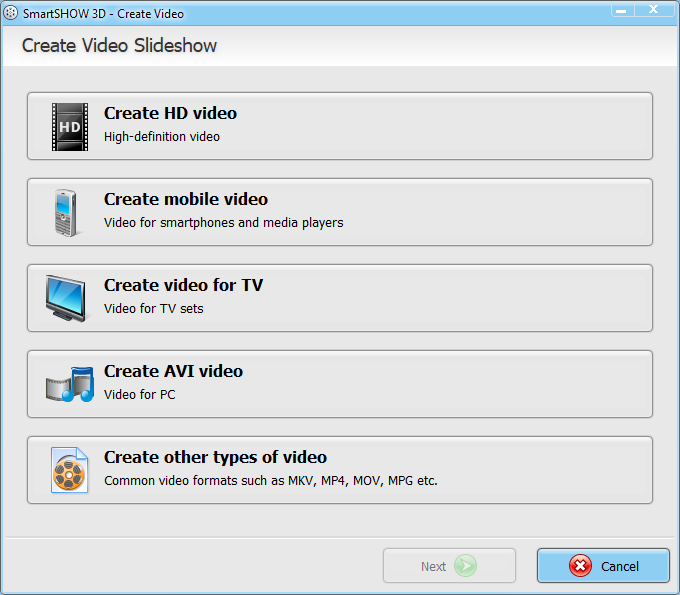Click the "Video for TV sets" description

154,308
